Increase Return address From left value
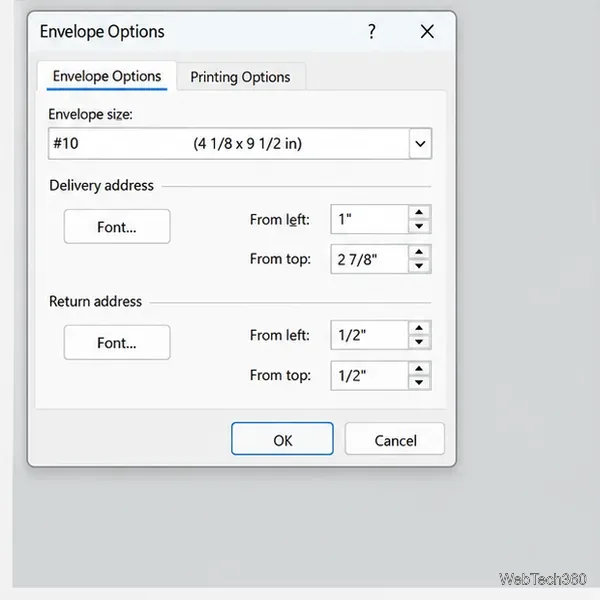 point(419,328)
